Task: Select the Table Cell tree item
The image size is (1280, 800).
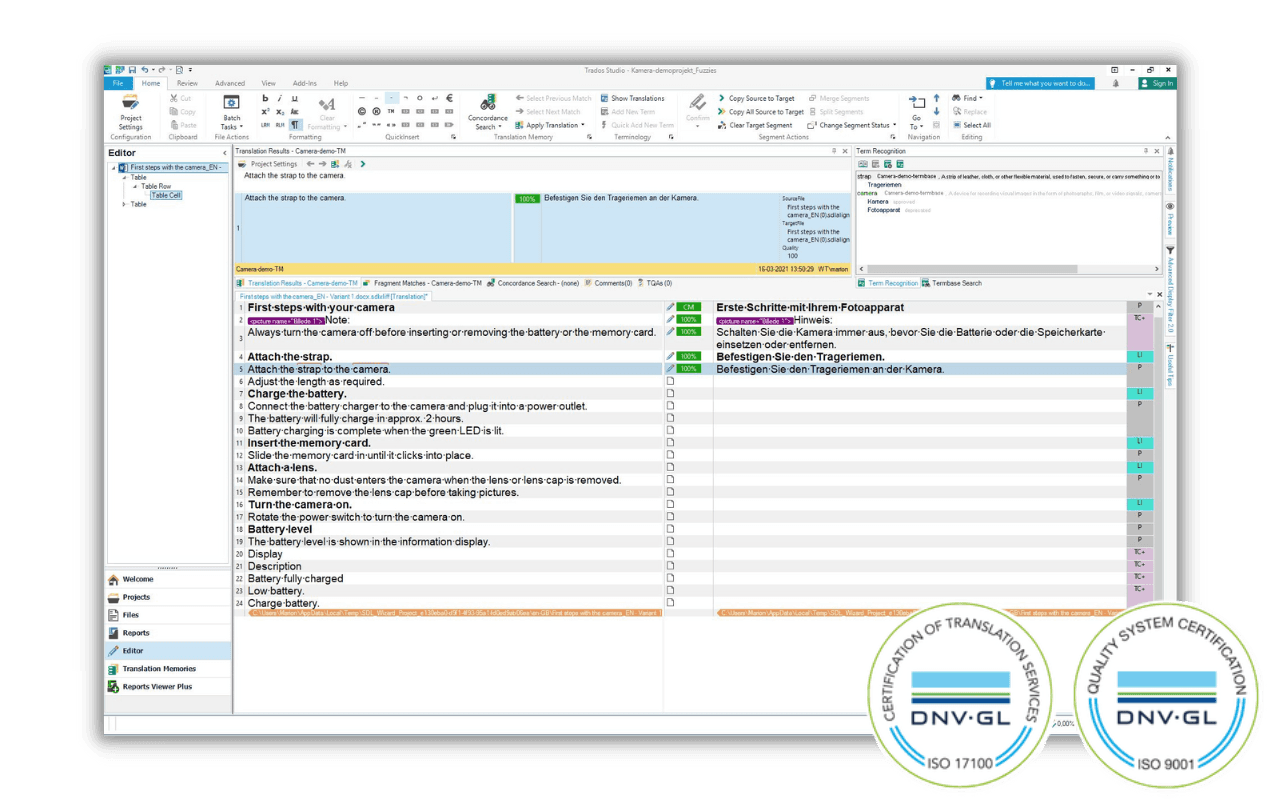Action: pos(166,195)
